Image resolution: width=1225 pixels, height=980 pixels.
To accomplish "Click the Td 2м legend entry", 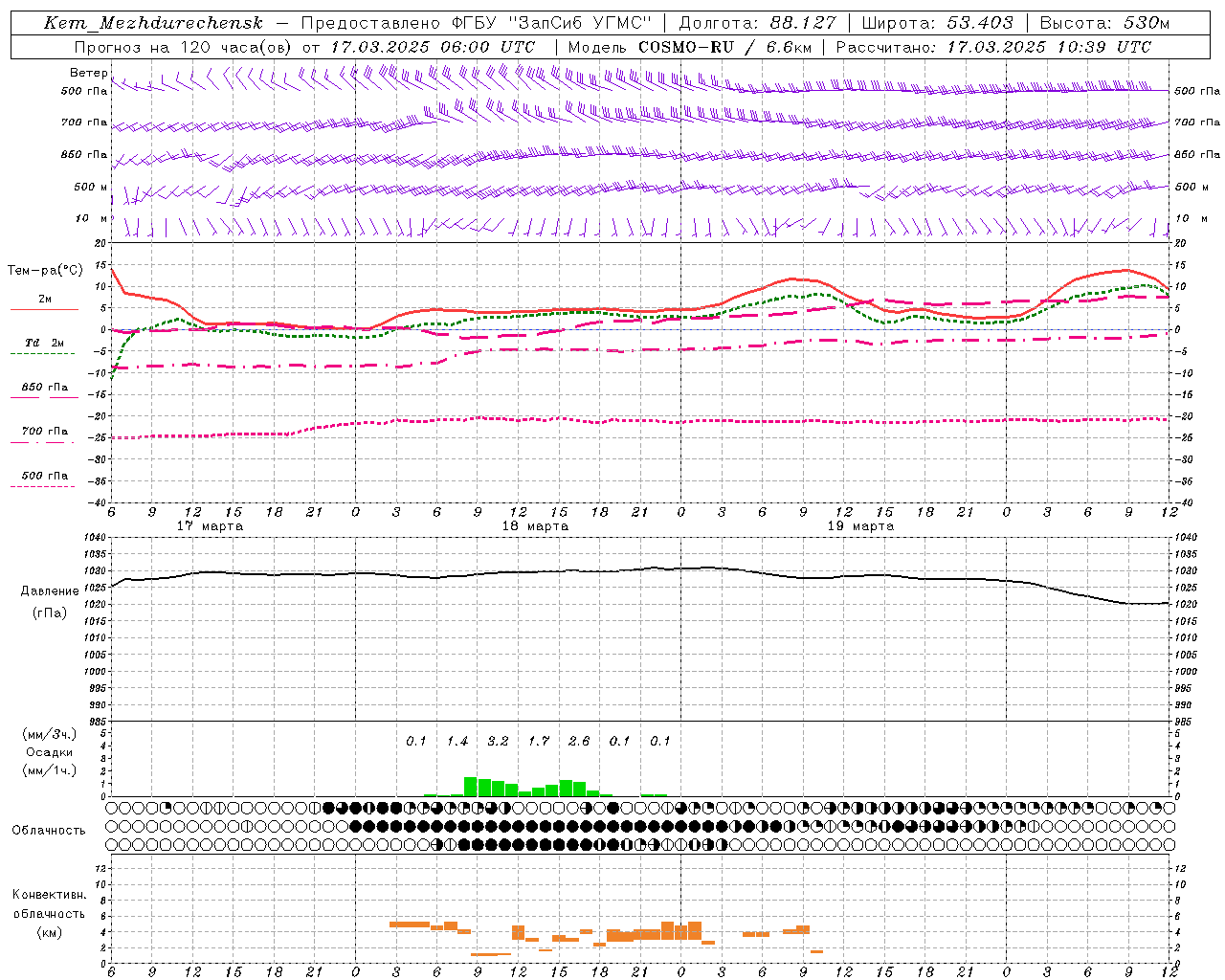I will tap(45, 343).
